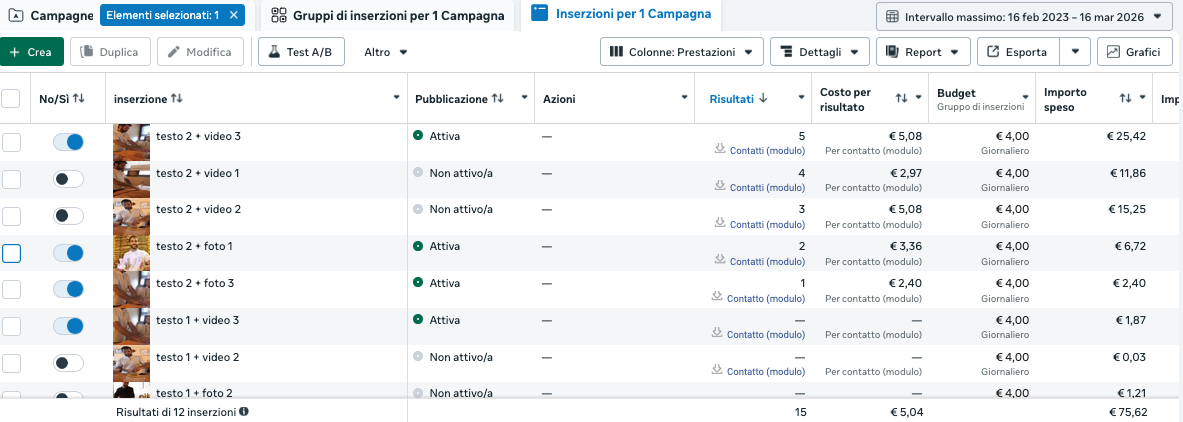Enable the testo 2 + video 1 toggle
The image size is (1183, 422).
(68, 179)
